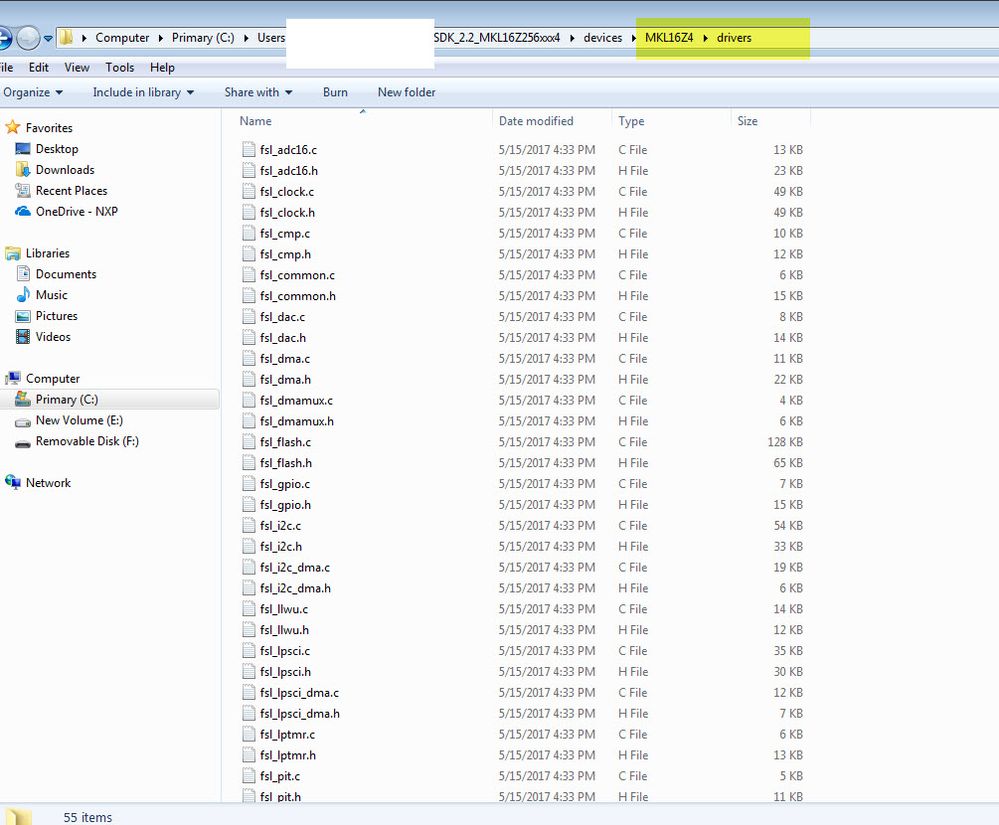The width and height of the screenshot is (999, 825).
Task: Click the Downloads folder icon
Action: [23, 169]
